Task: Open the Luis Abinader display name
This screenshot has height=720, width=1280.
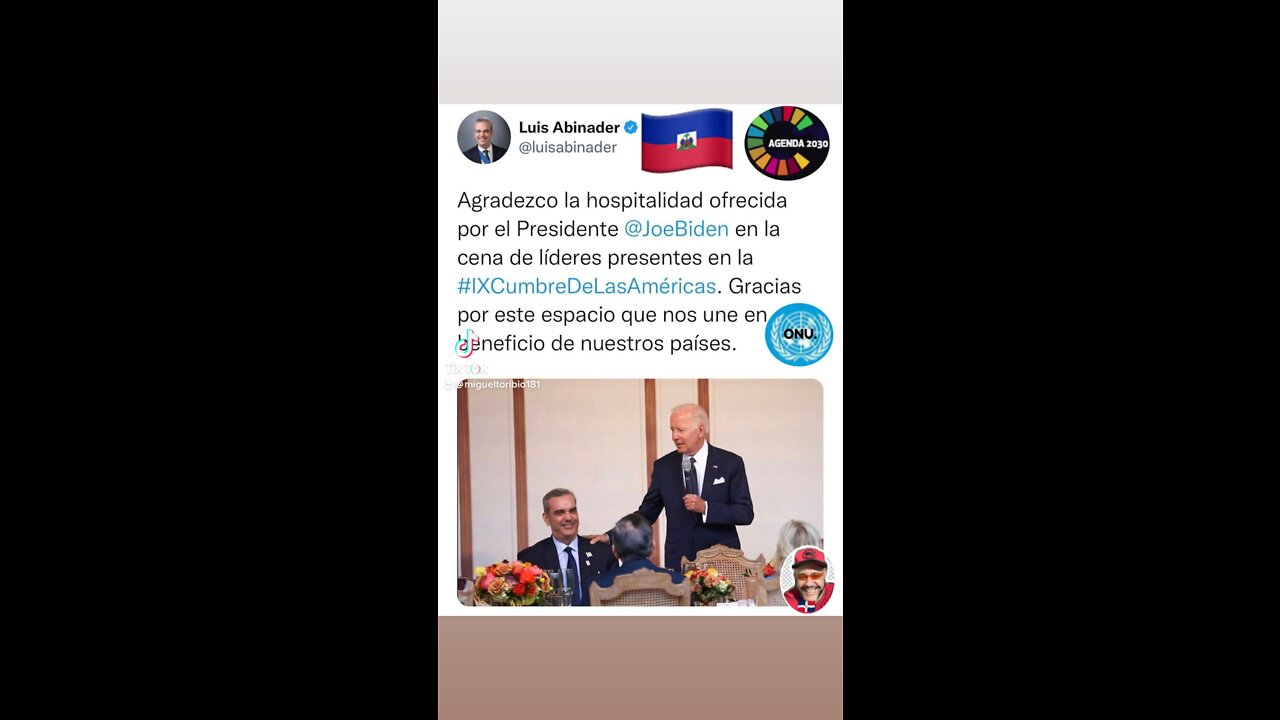Action: point(569,127)
